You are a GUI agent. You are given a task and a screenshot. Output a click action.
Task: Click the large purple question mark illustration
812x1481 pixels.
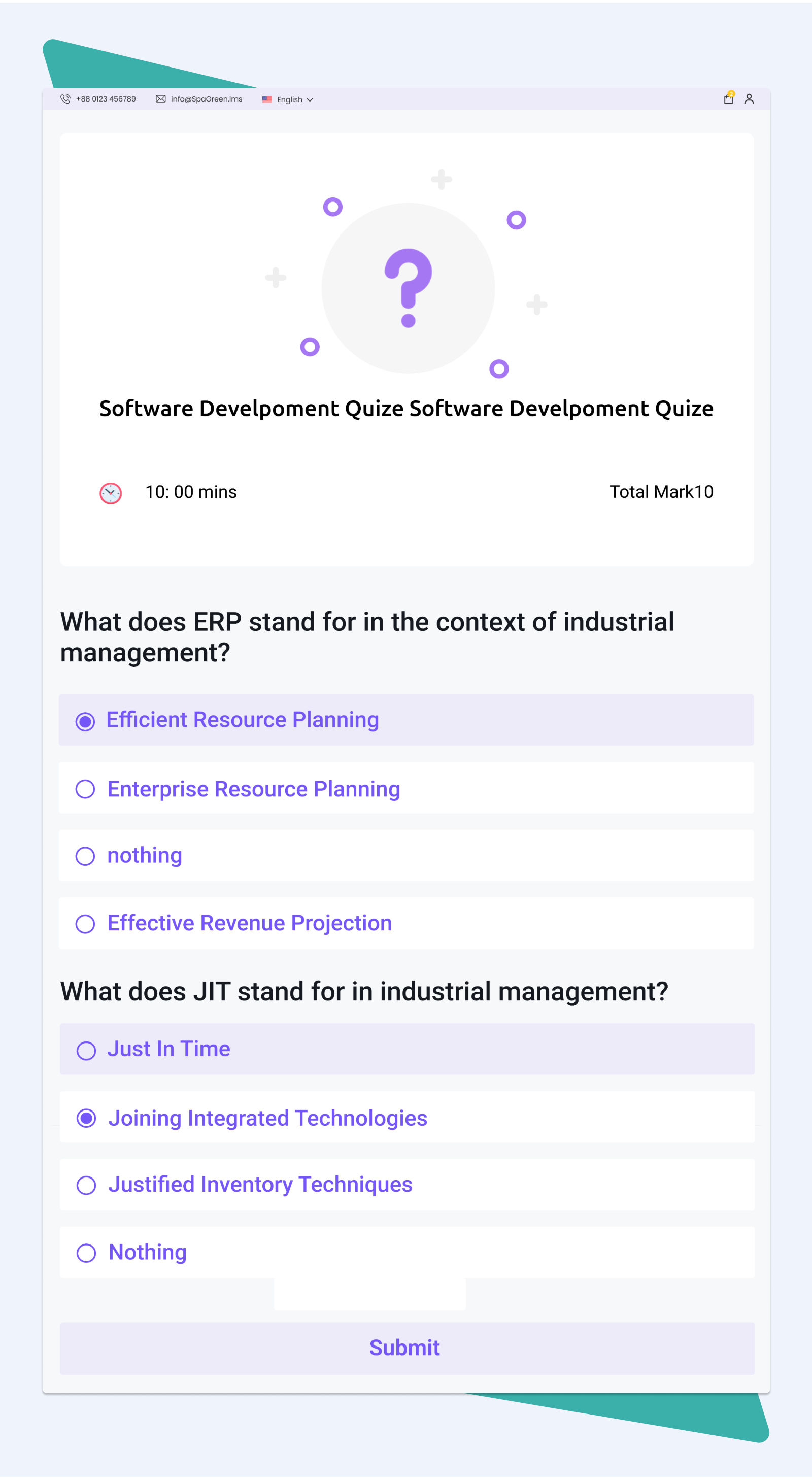coord(408,287)
